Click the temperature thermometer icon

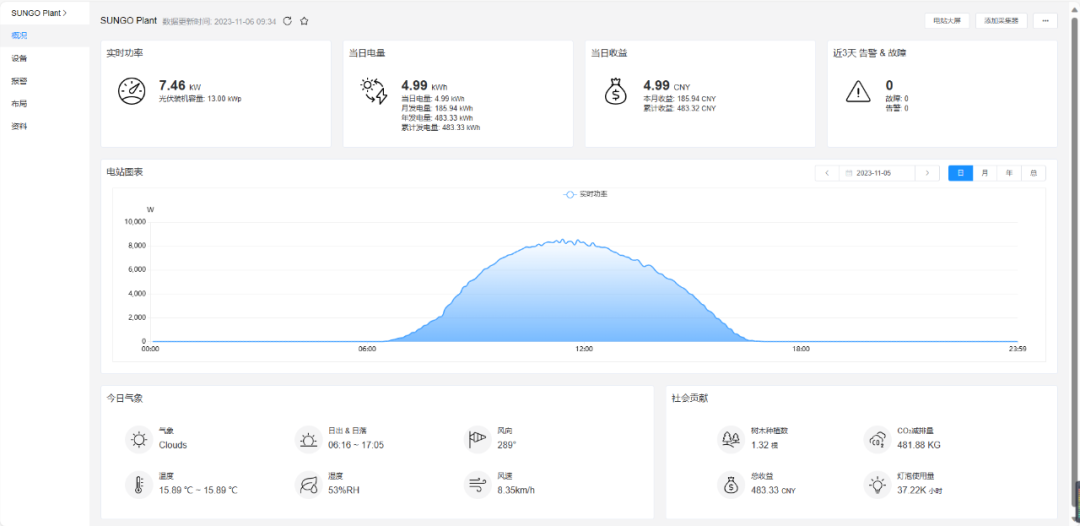[x=139, y=485]
